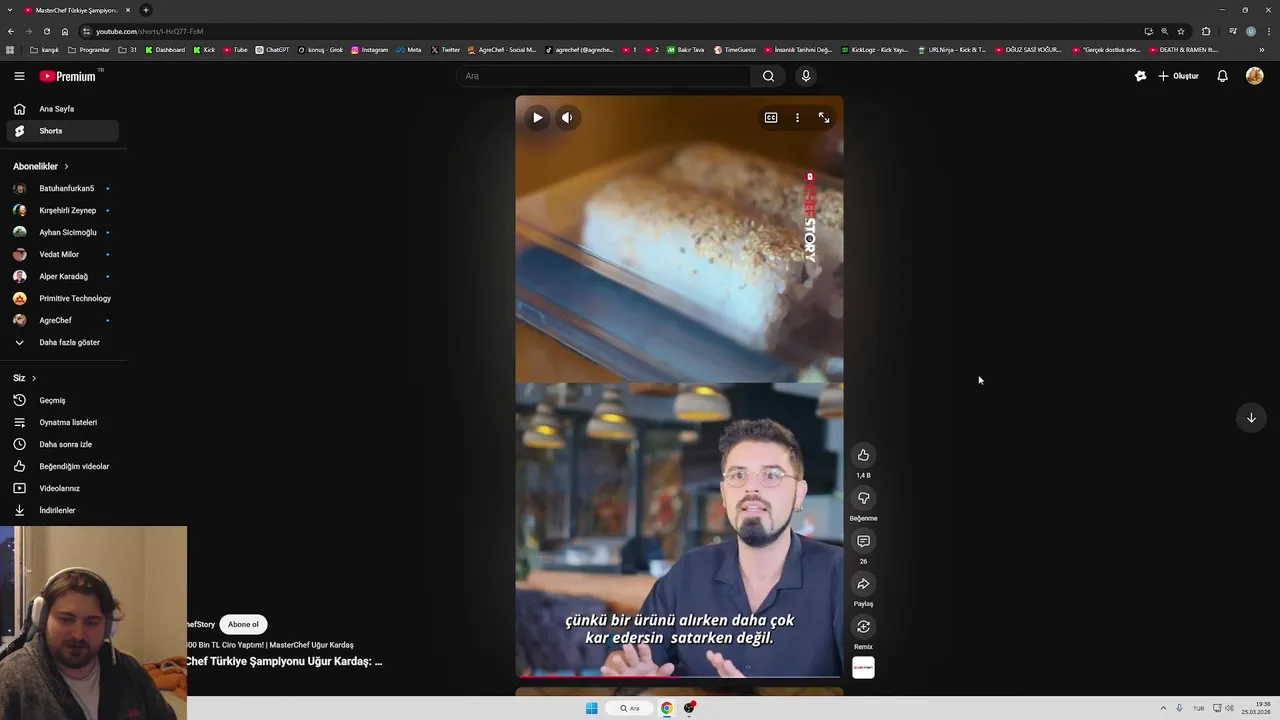Viewport: 1280px width, 720px height.
Task: Open the Instagram bookmark
Action: (x=369, y=50)
